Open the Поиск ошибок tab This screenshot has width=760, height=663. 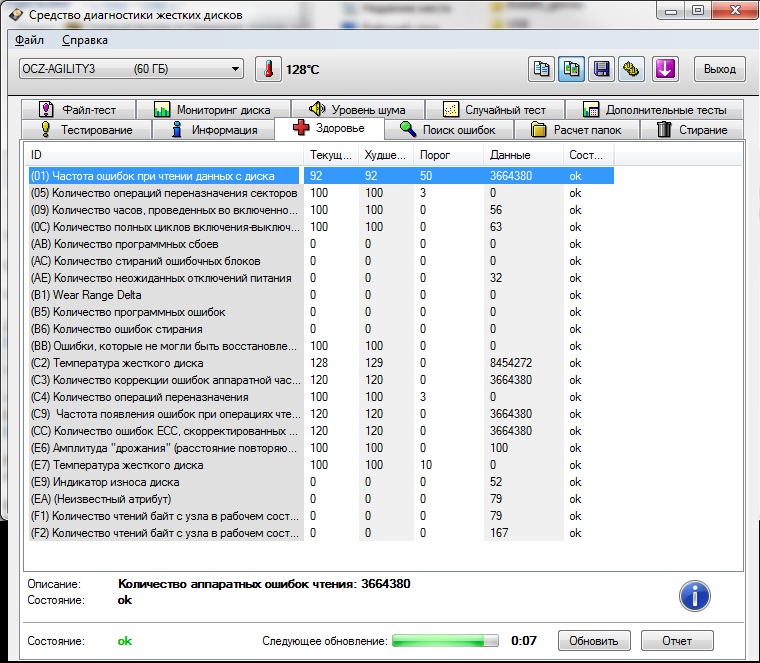[x=448, y=130]
